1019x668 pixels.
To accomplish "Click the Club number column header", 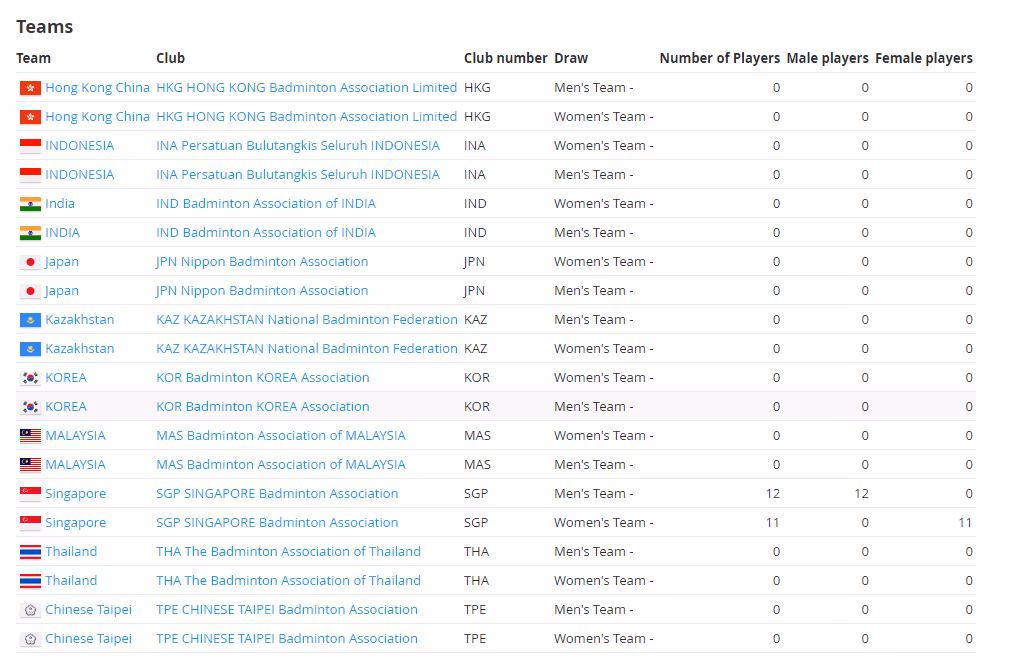I will coord(506,58).
